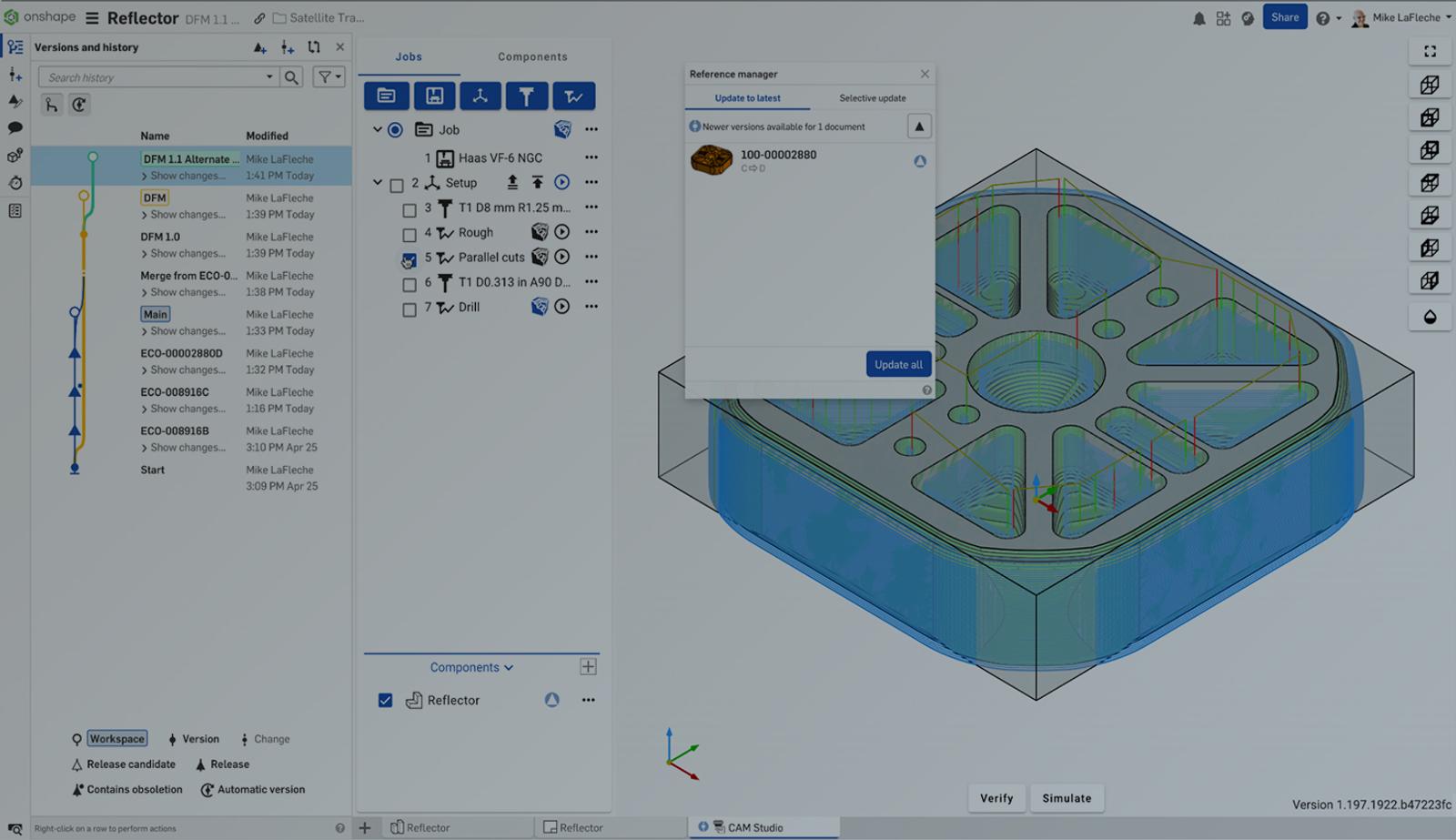Select the Job radio button

[395, 130]
